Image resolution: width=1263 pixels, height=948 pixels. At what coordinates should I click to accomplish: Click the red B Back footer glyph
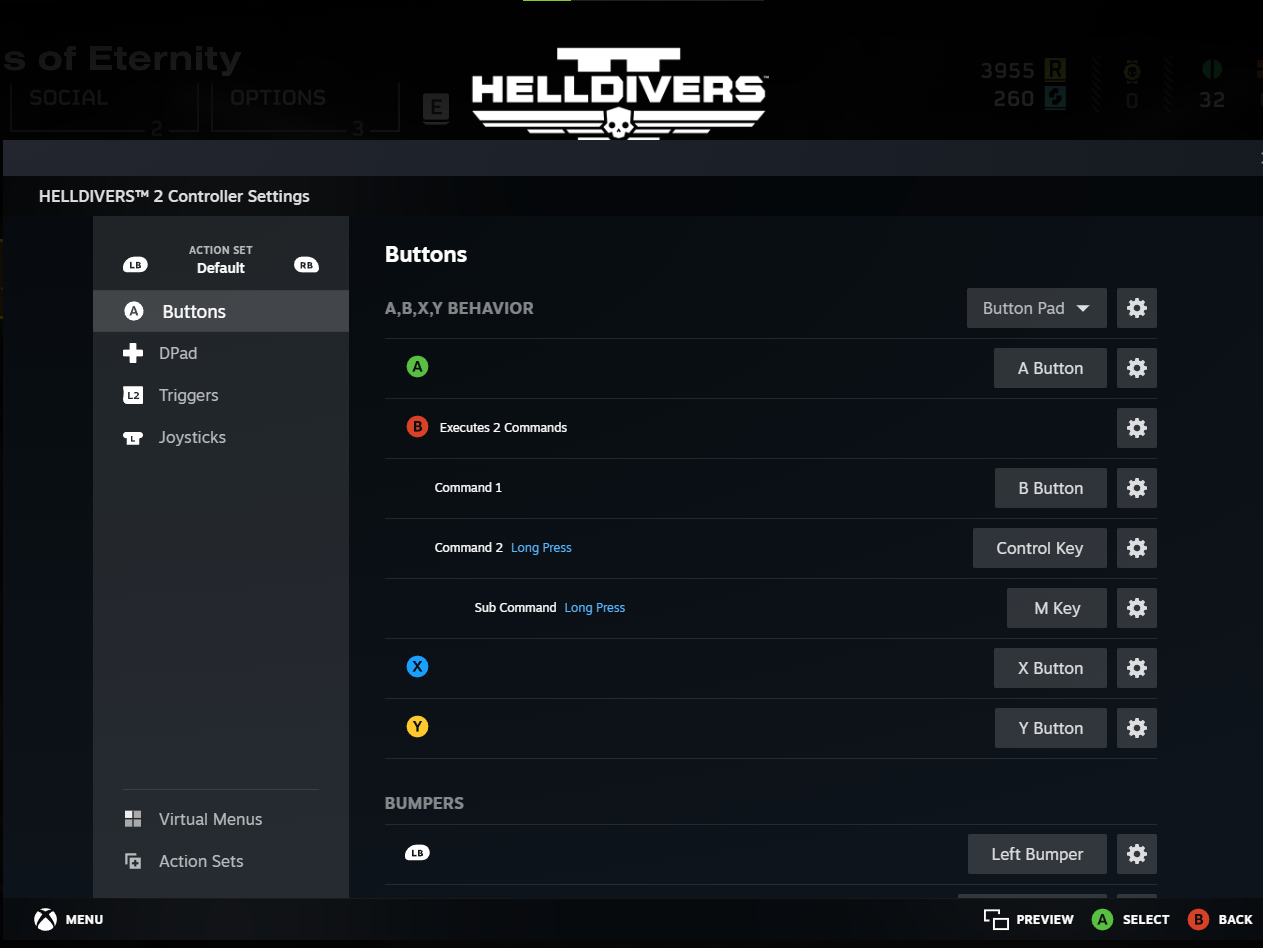[1197, 920]
